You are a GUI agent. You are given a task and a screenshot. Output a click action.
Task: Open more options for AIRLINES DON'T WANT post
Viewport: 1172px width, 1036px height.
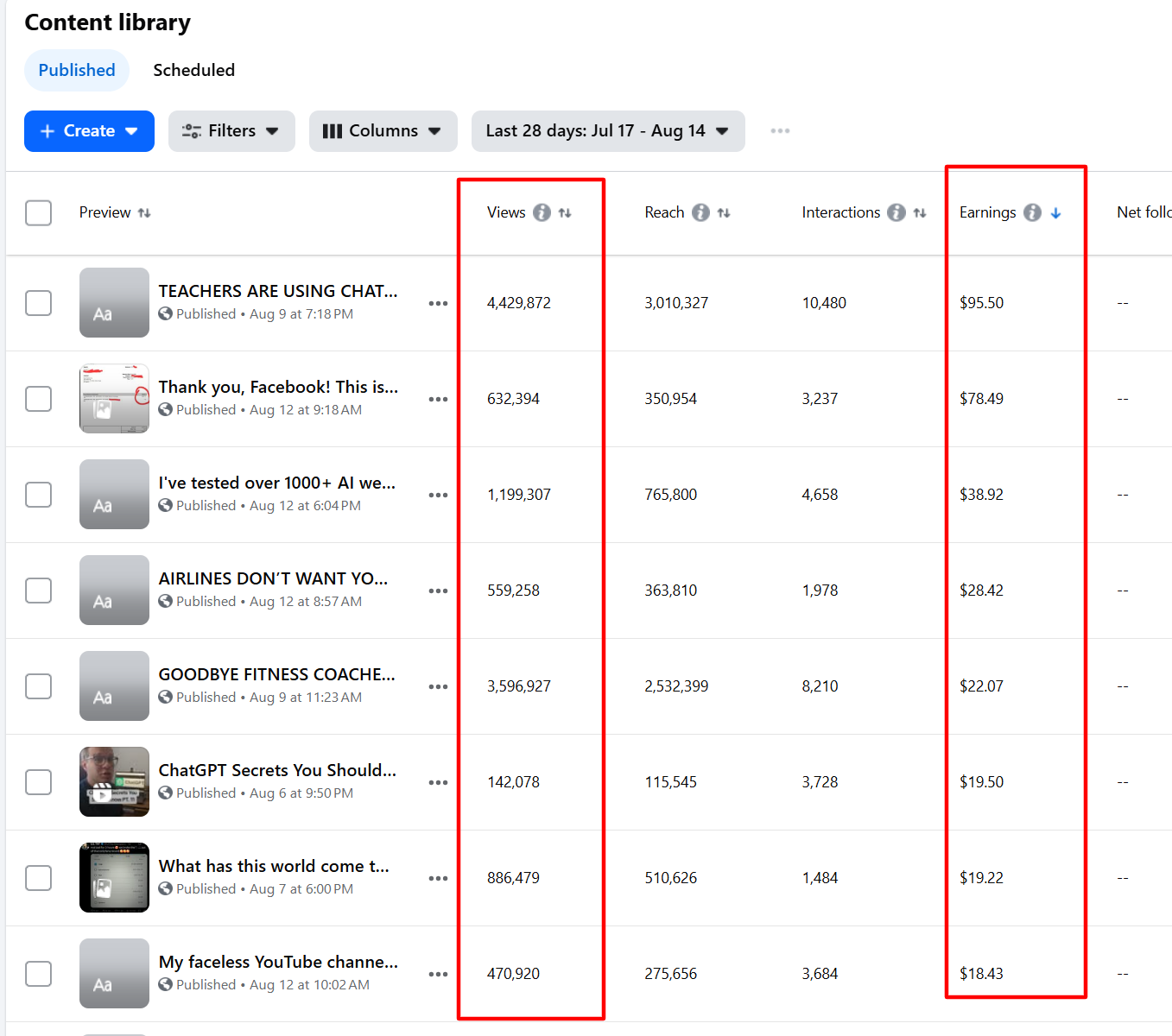(438, 591)
